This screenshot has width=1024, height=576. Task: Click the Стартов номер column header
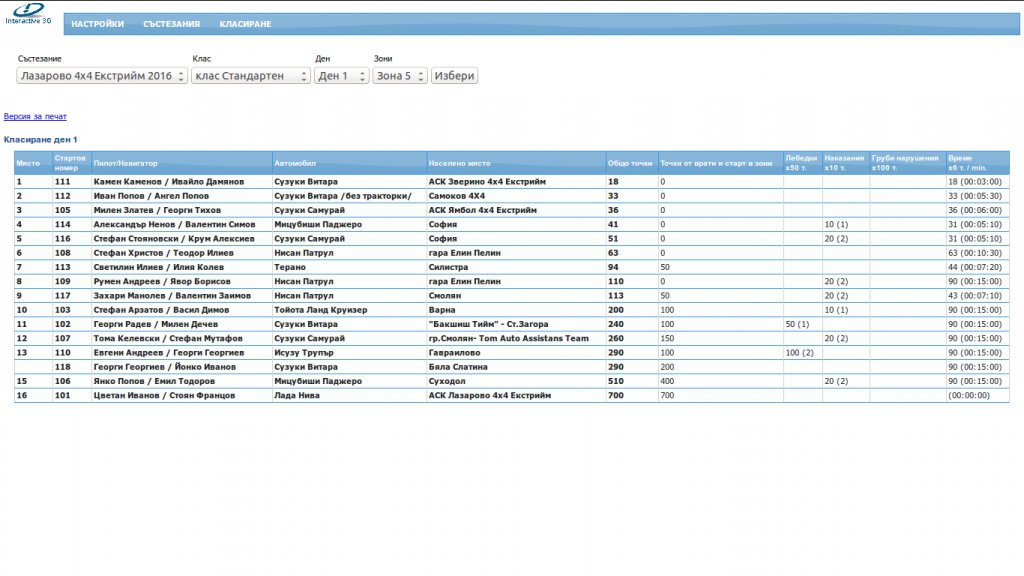tap(71, 163)
